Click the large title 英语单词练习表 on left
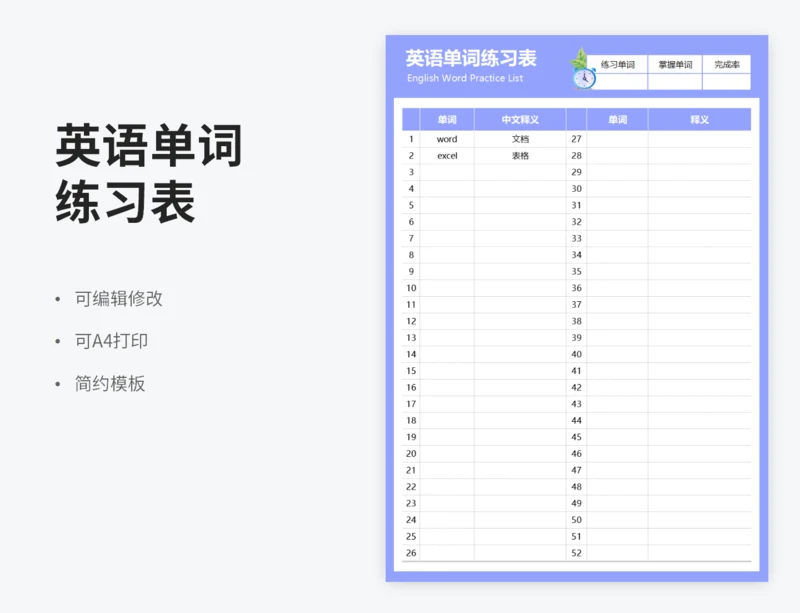Image resolution: width=800 pixels, height=613 pixels. [149, 173]
